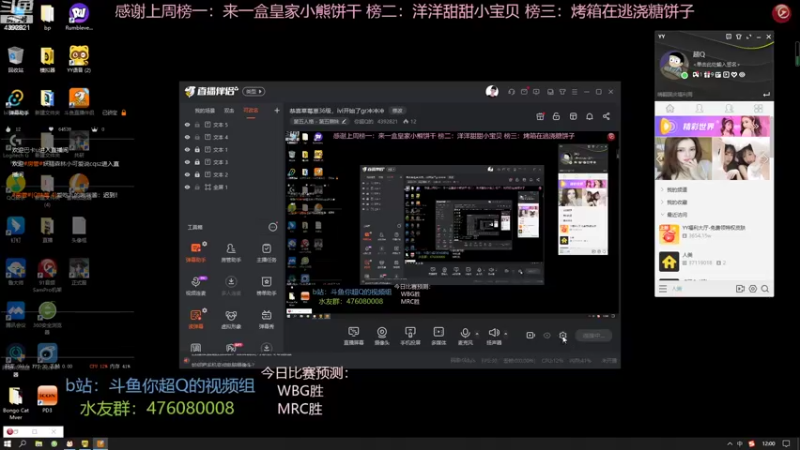Click the 修改 title edit button
Viewport: 800px width, 450px height.
pyautogui.click(x=397, y=111)
